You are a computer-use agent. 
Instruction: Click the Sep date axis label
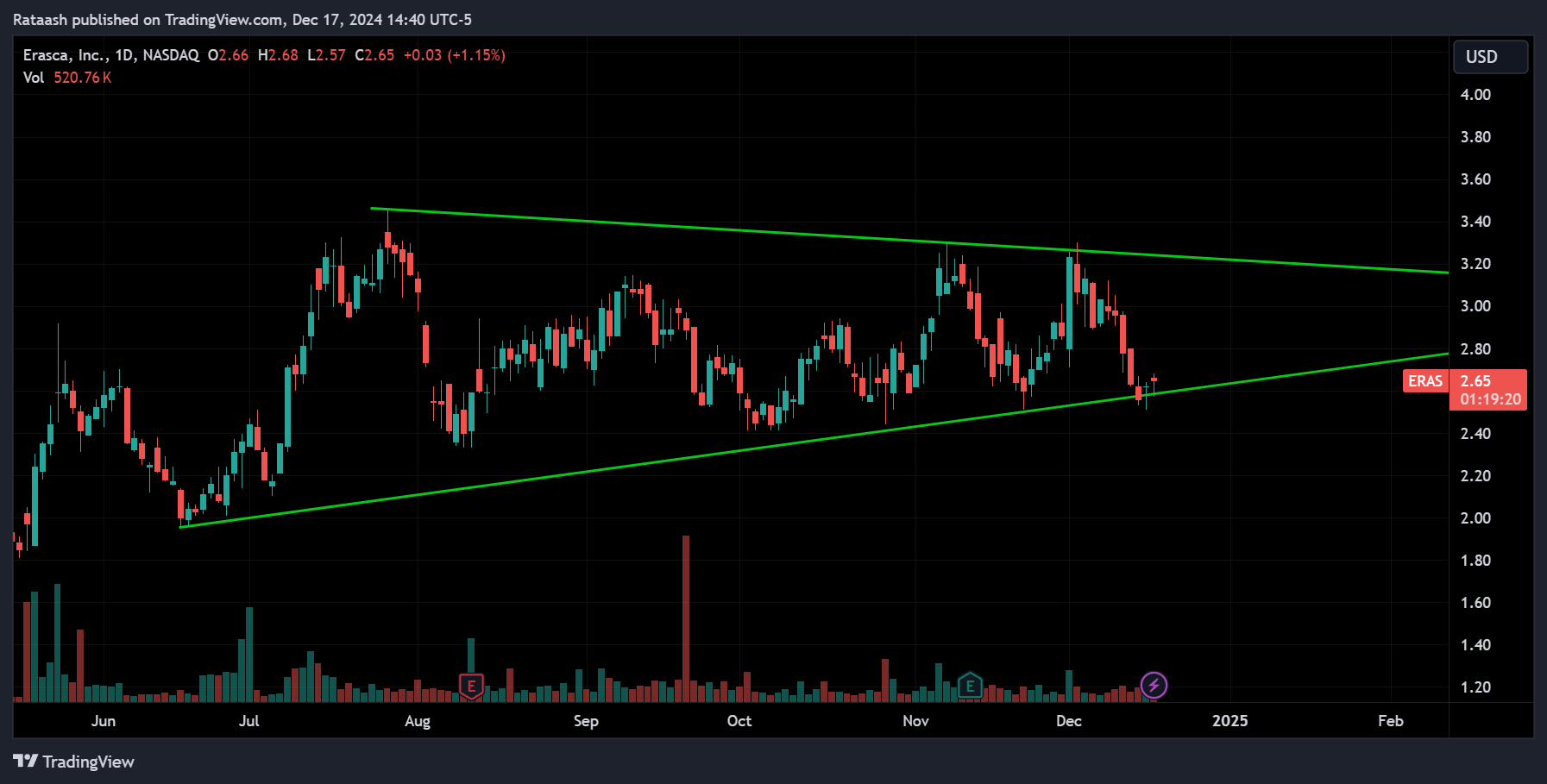(x=586, y=721)
